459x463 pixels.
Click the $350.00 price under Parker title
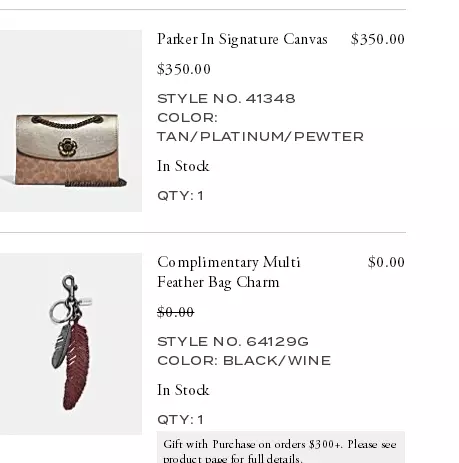(184, 69)
